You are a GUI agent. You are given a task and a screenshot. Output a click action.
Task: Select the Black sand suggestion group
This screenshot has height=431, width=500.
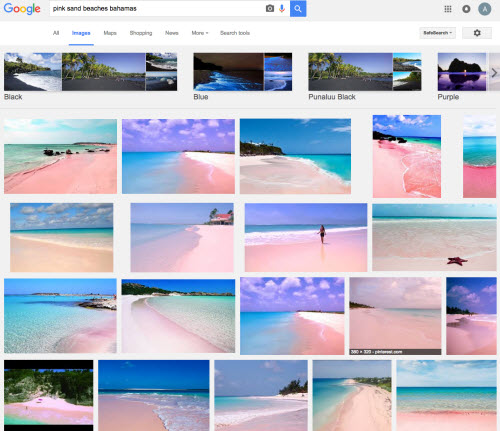tap(90, 77)
